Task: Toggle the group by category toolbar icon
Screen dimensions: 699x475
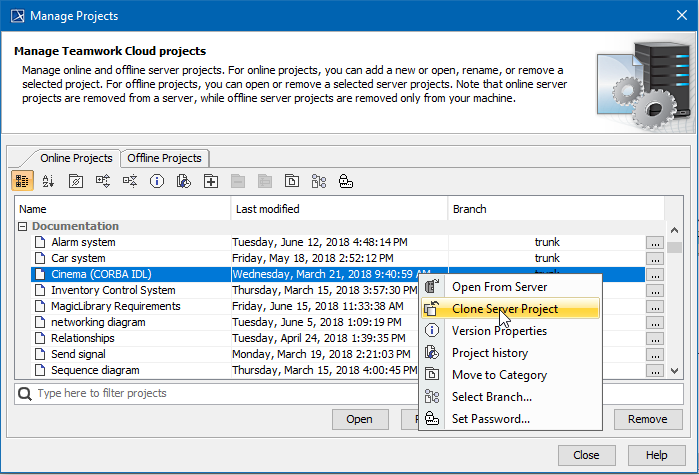Action: click(x=22, y=181)
